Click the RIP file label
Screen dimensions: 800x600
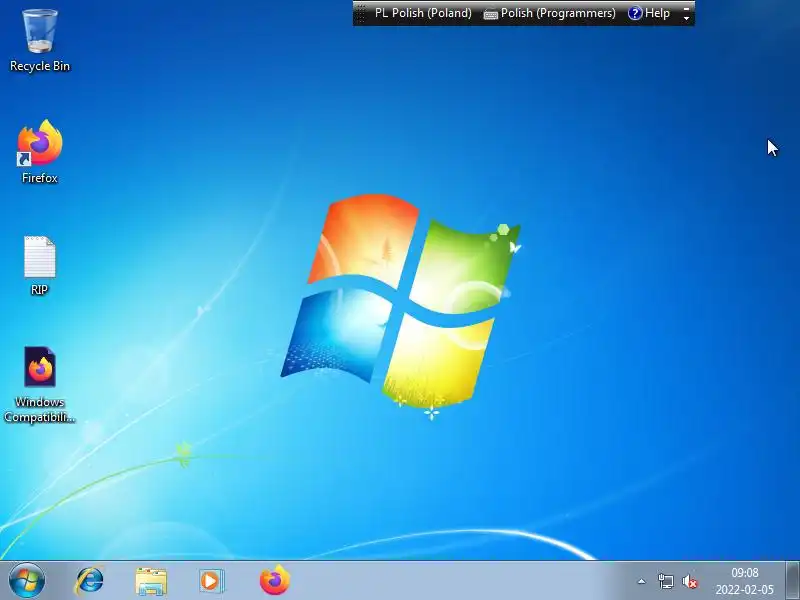pos(39,290)
